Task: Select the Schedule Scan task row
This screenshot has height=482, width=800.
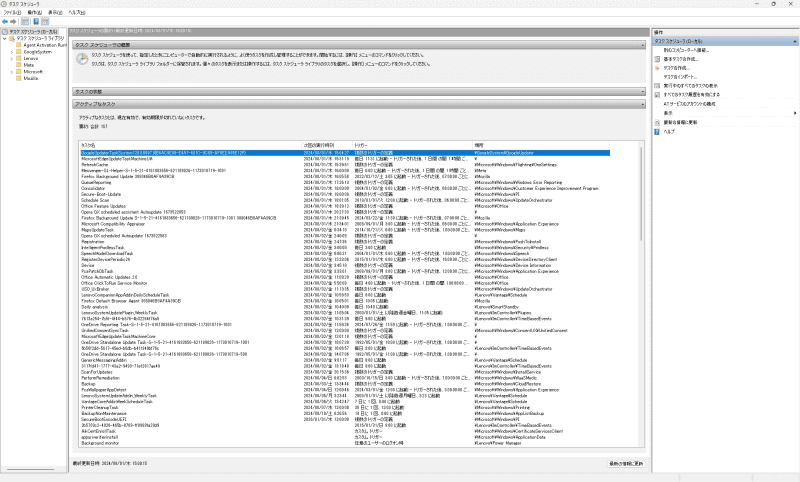Action: [345, 200]
